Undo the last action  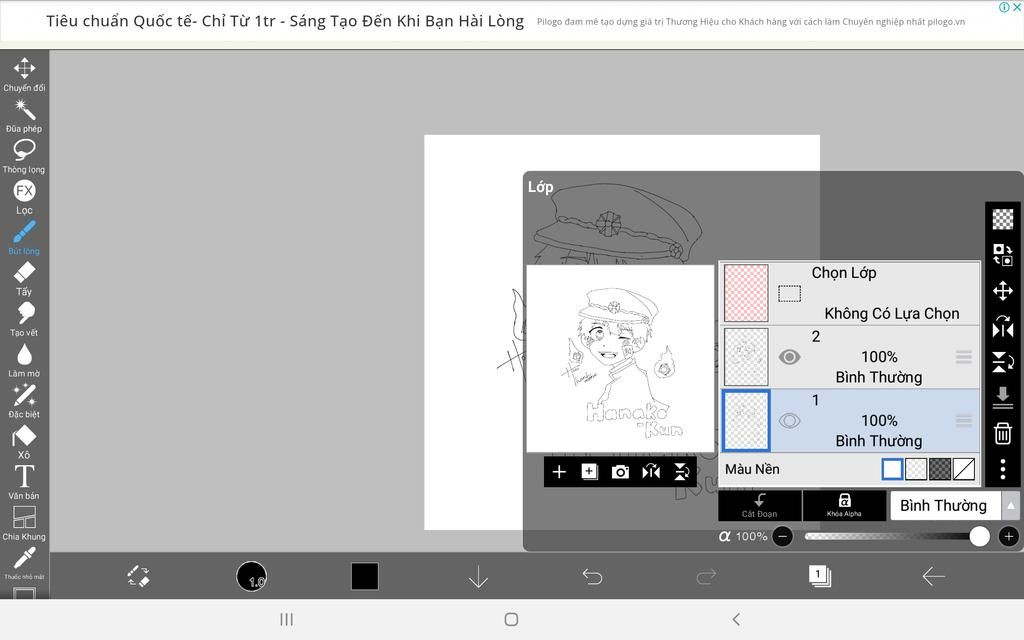[592, 577]
